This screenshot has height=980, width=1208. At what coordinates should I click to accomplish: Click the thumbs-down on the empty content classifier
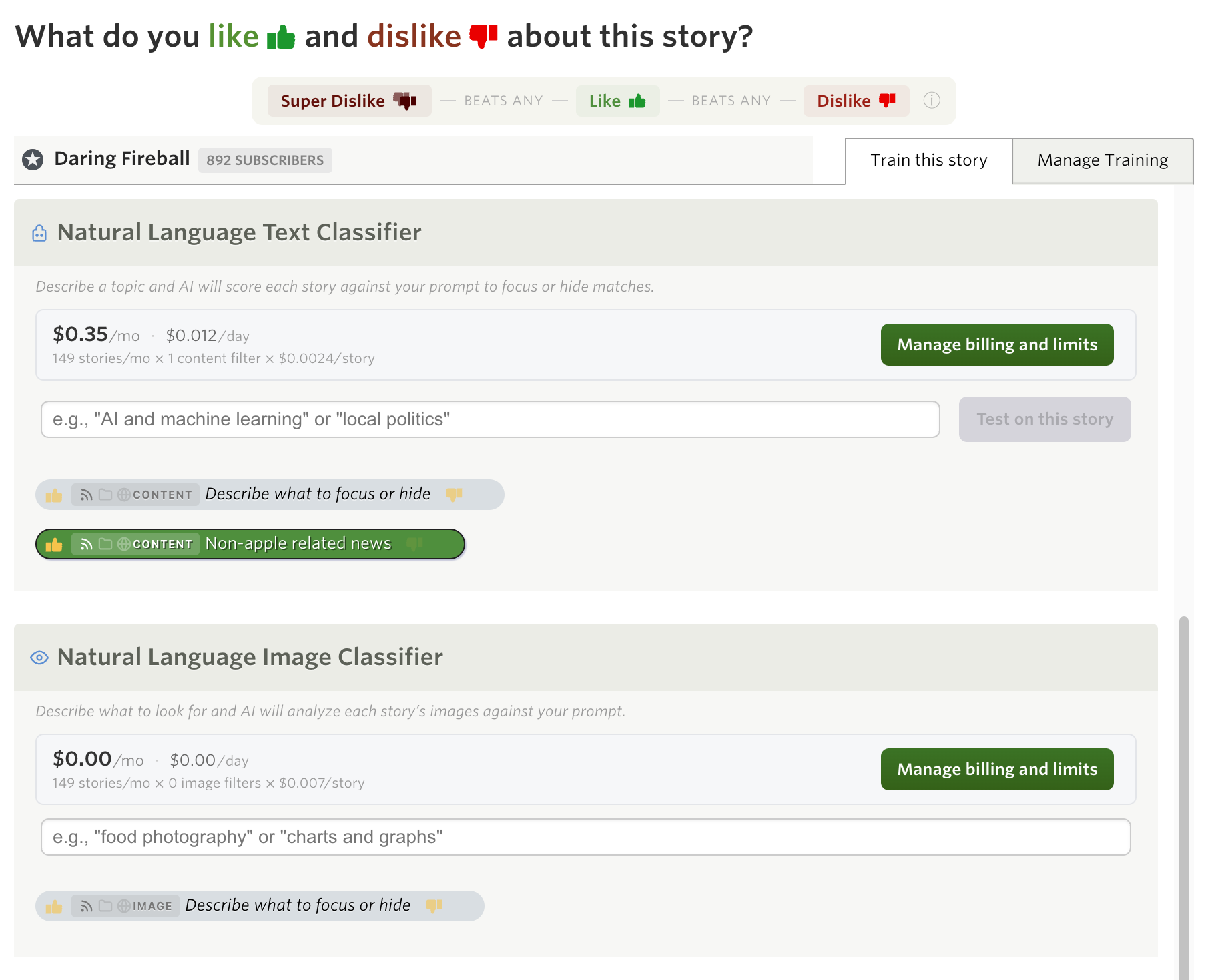454,495
